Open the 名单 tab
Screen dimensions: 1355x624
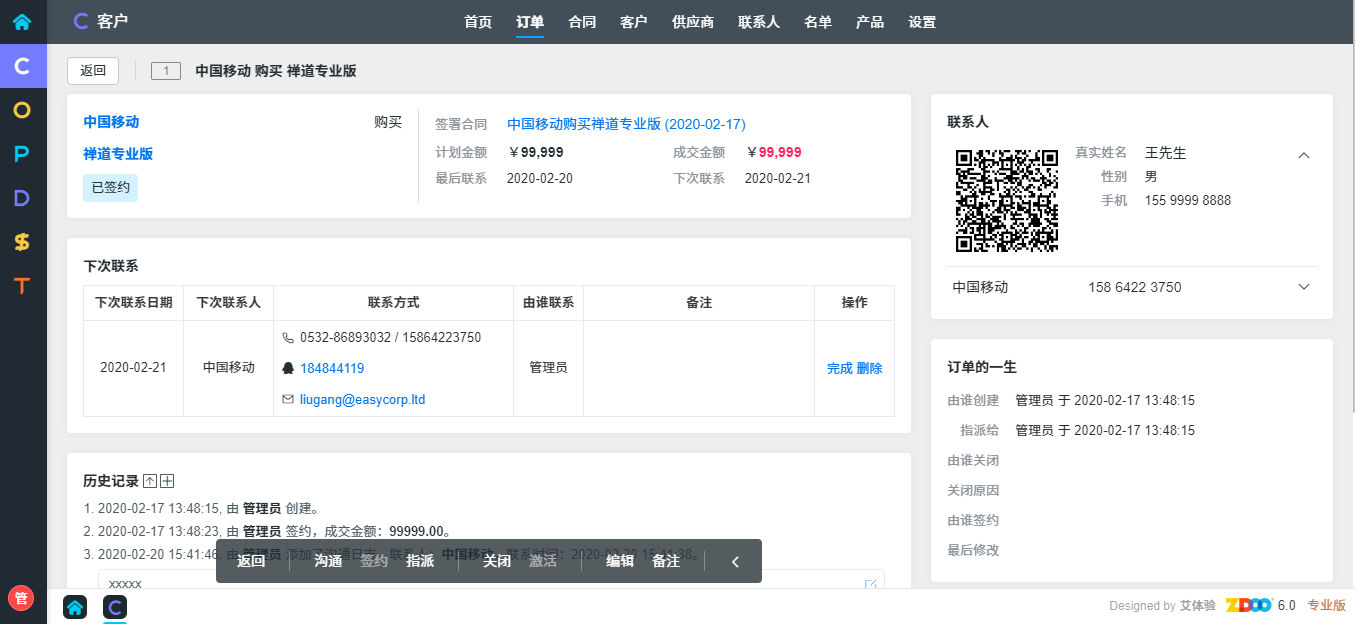818,22
